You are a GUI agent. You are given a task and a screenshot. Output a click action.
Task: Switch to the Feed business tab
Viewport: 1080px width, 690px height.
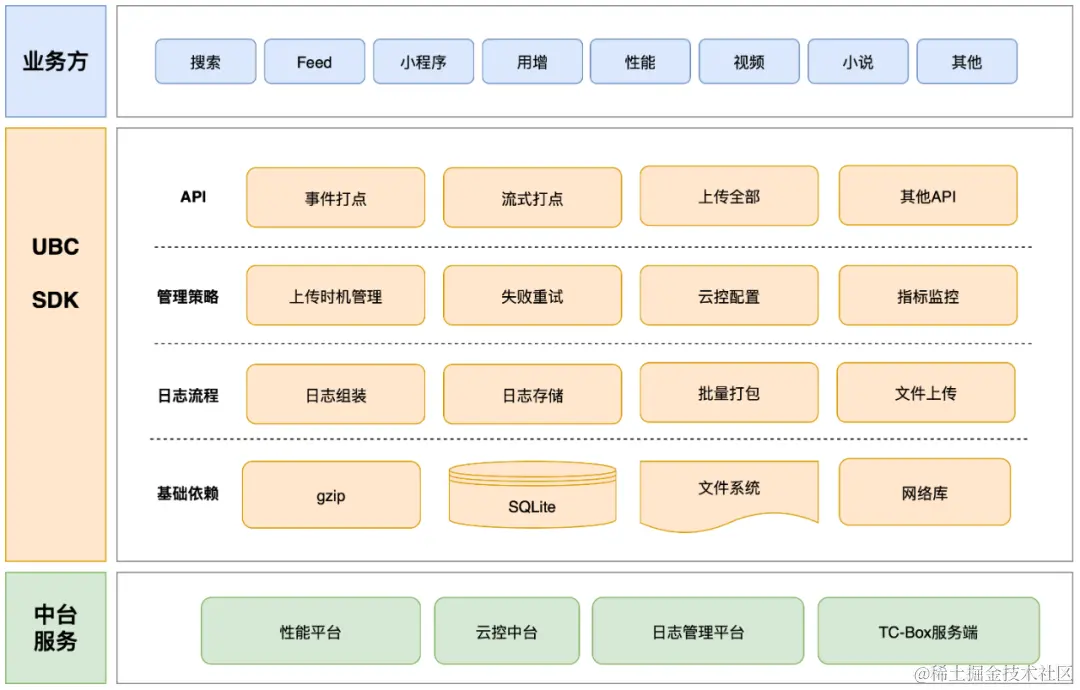pos(314,61)
